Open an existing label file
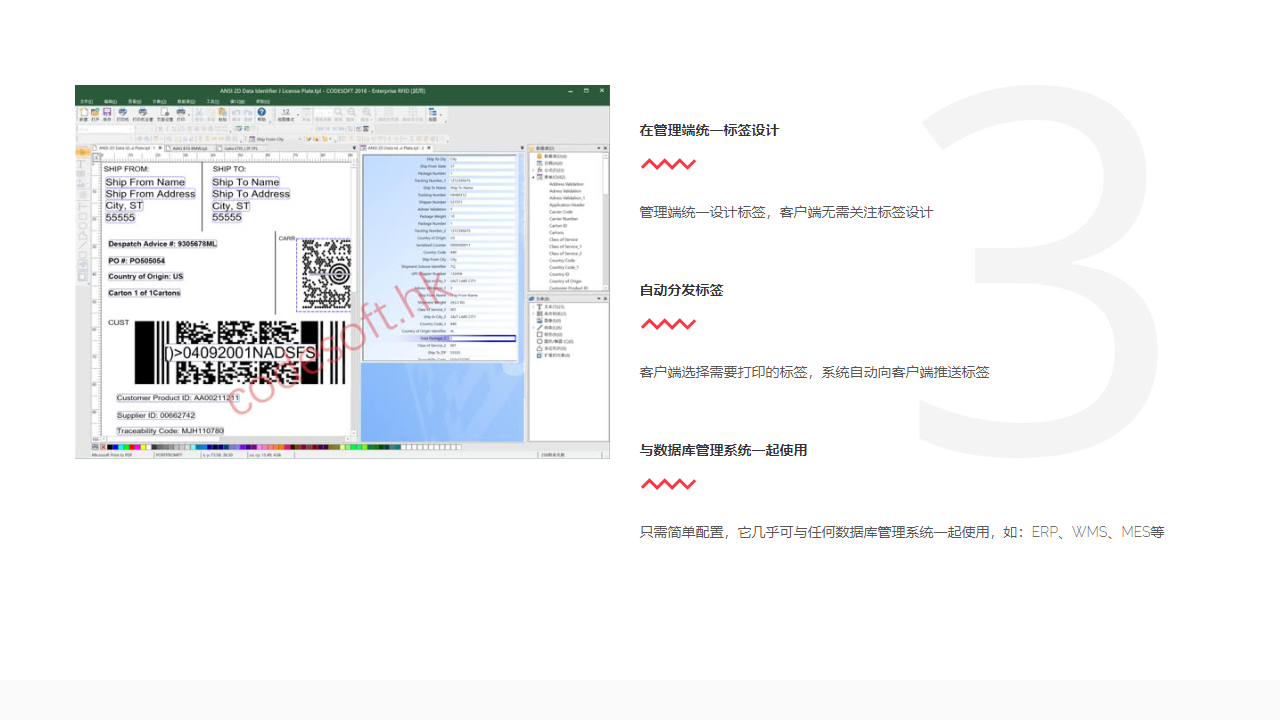Viewport: 1280px width, 720px height. [x=95, y=112]
